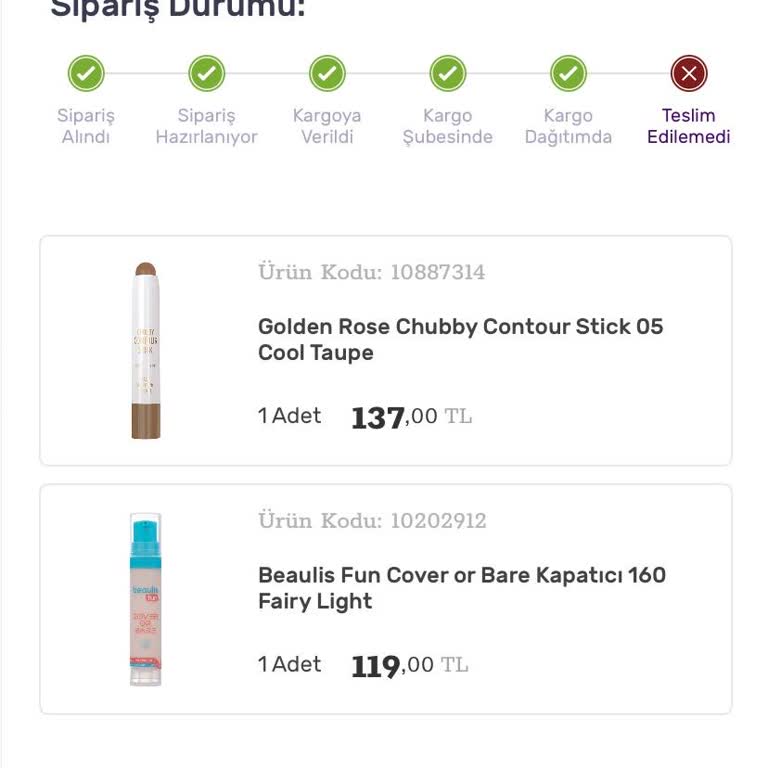Open Beaulis Fun Cover or Bare title
The image size is (768, 768).
(461, 588)
